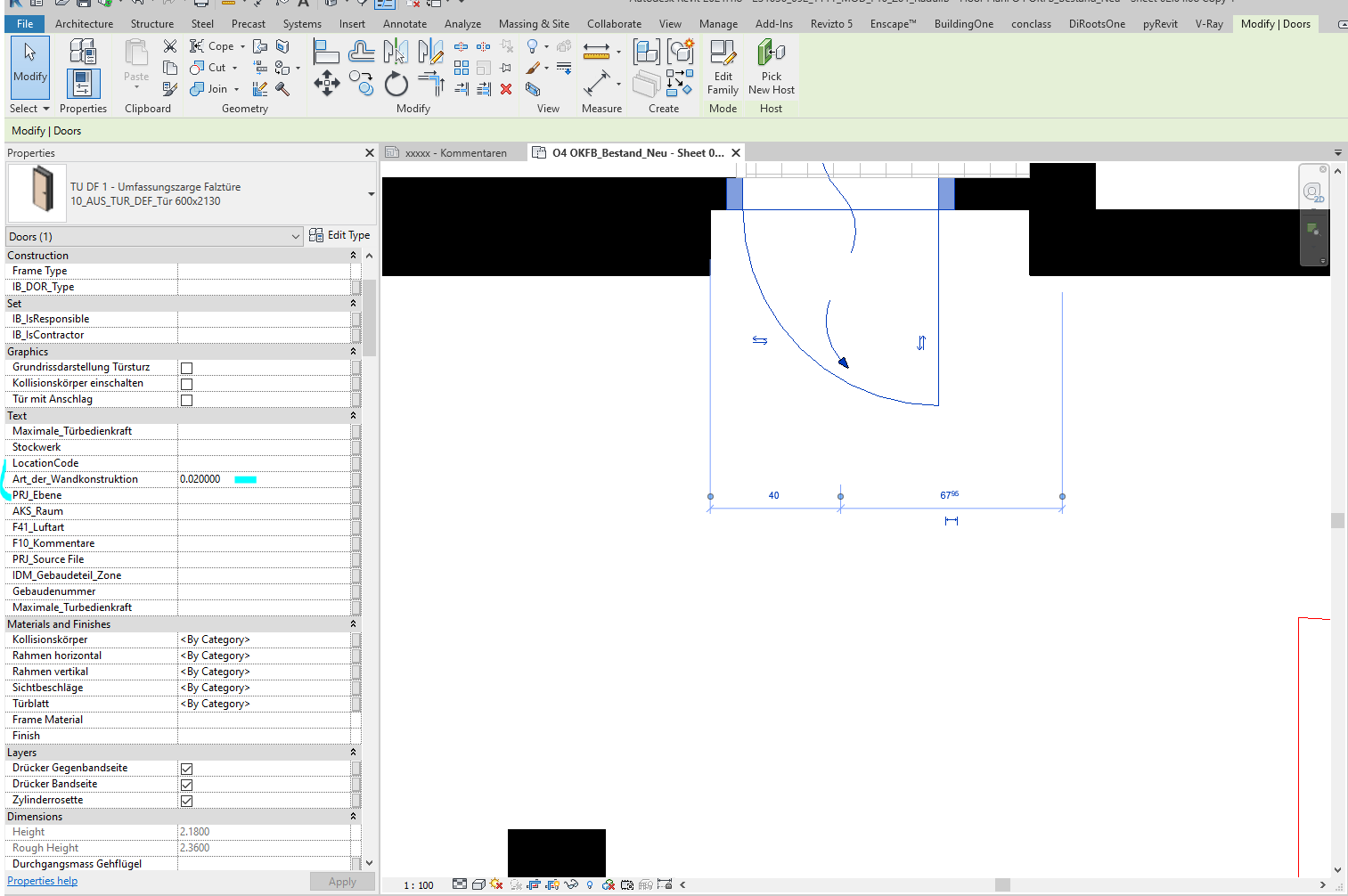Click the Apply button
Viewport: 1348px width, 896px height.
(342, 882)
